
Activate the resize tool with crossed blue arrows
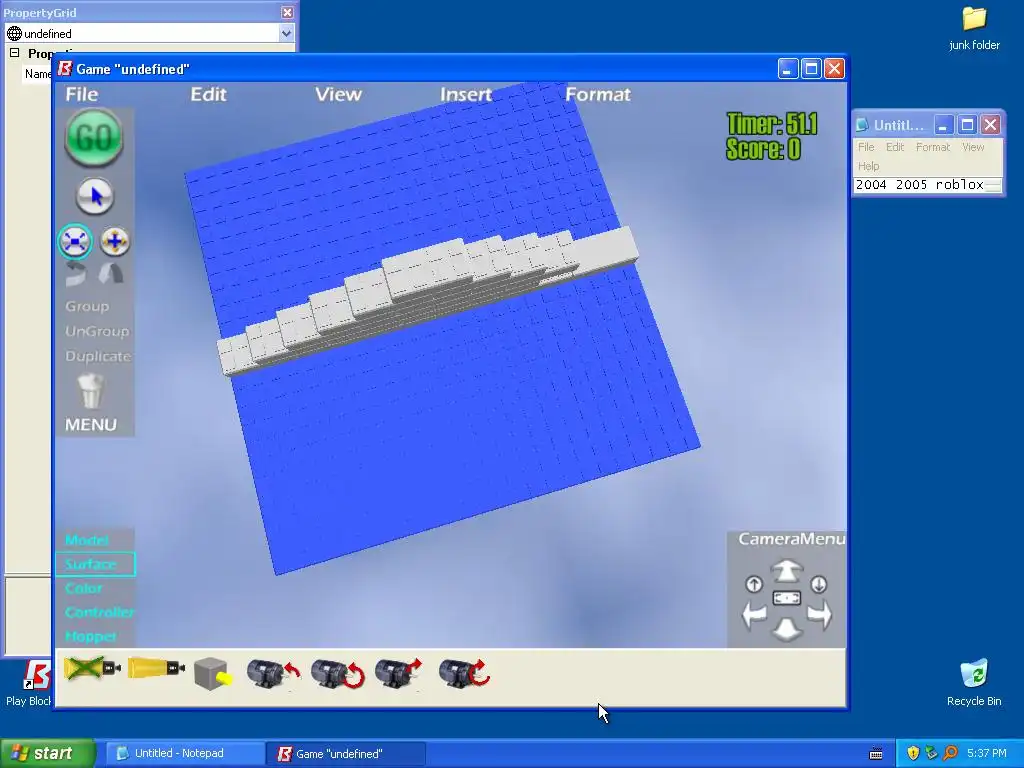point(75,242)
